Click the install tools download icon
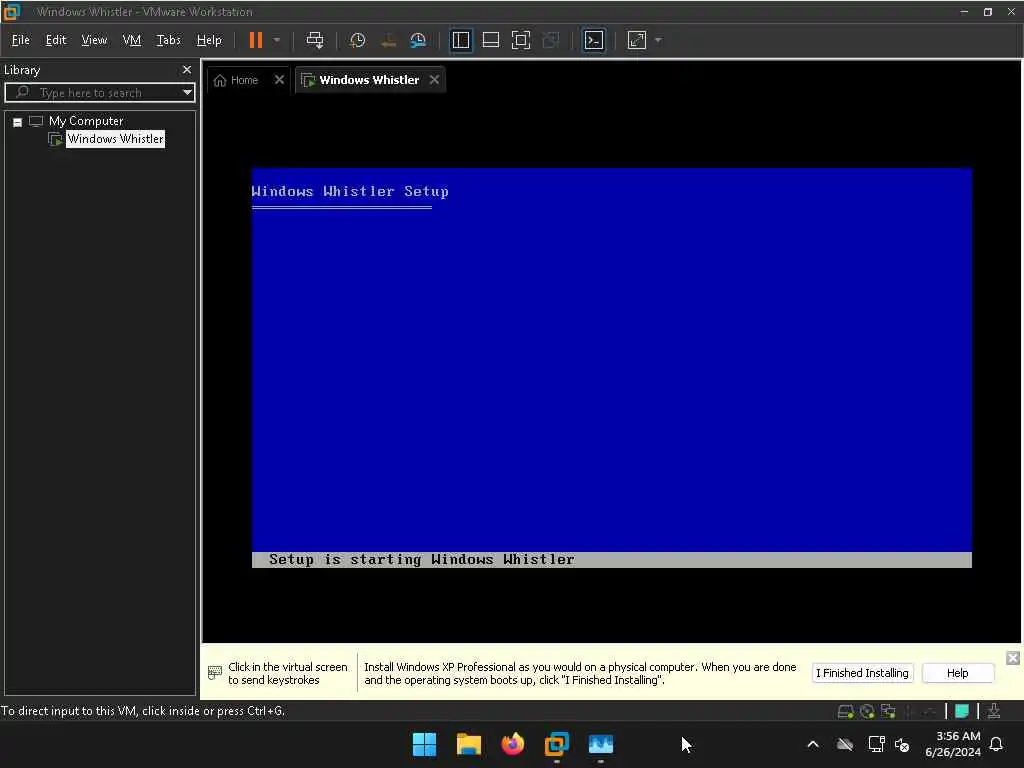The height and width of the screenshot is (768, 1024). coord(994,712)
